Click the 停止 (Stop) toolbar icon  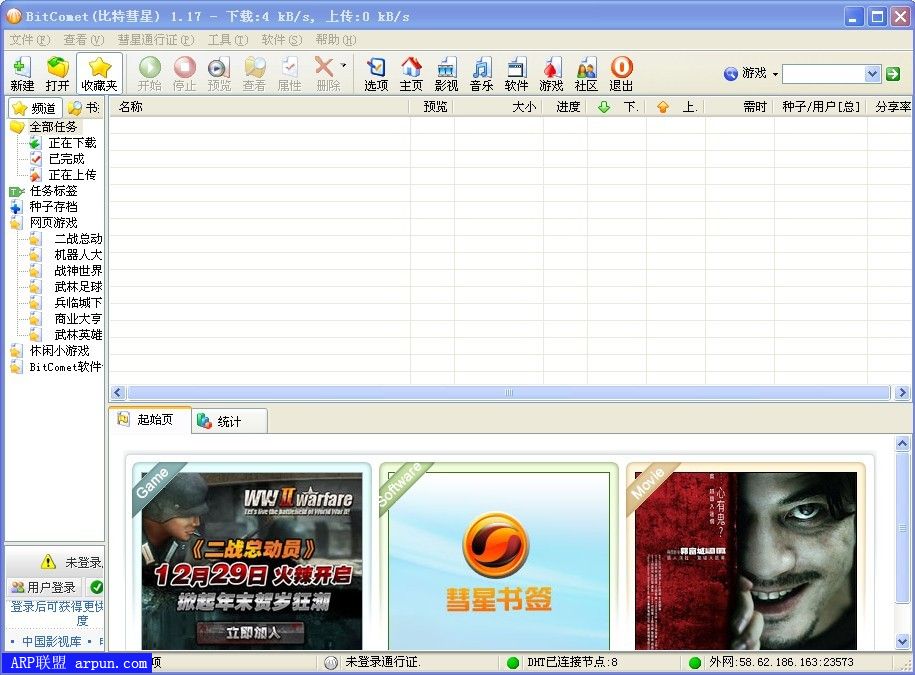[x=184, y=74]
